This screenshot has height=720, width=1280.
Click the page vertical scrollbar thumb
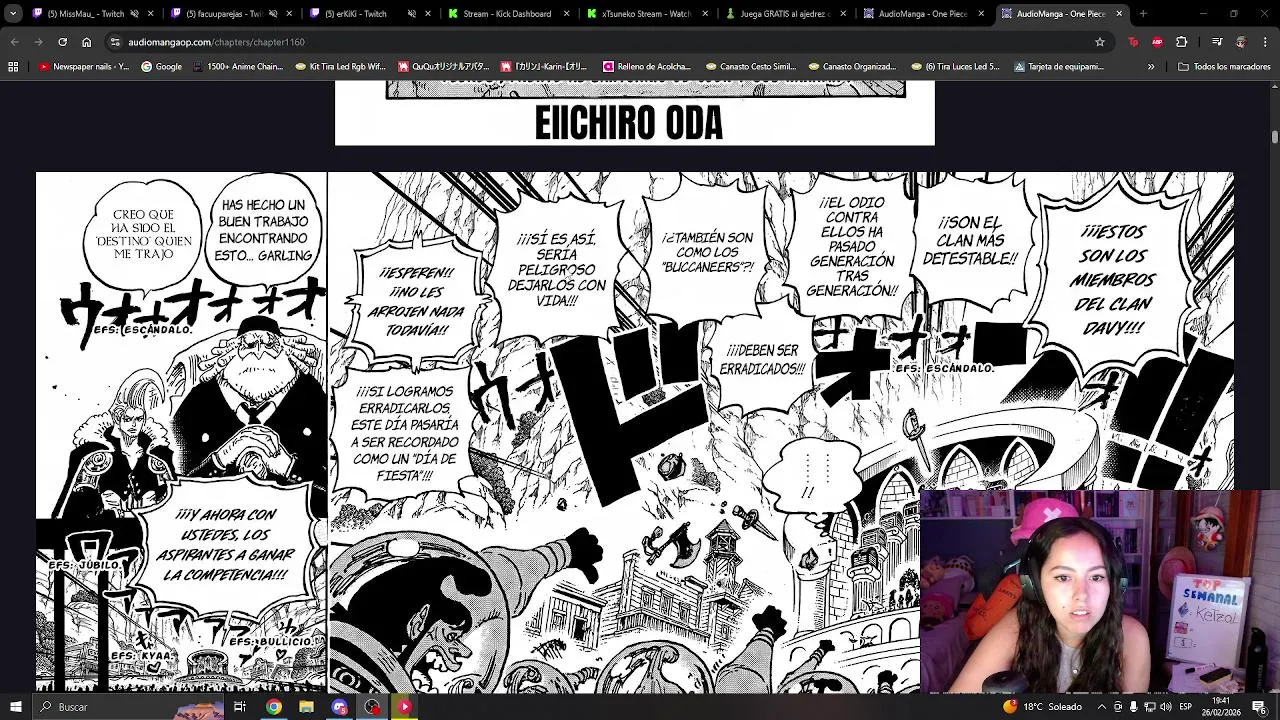[x=1275, y=135]
